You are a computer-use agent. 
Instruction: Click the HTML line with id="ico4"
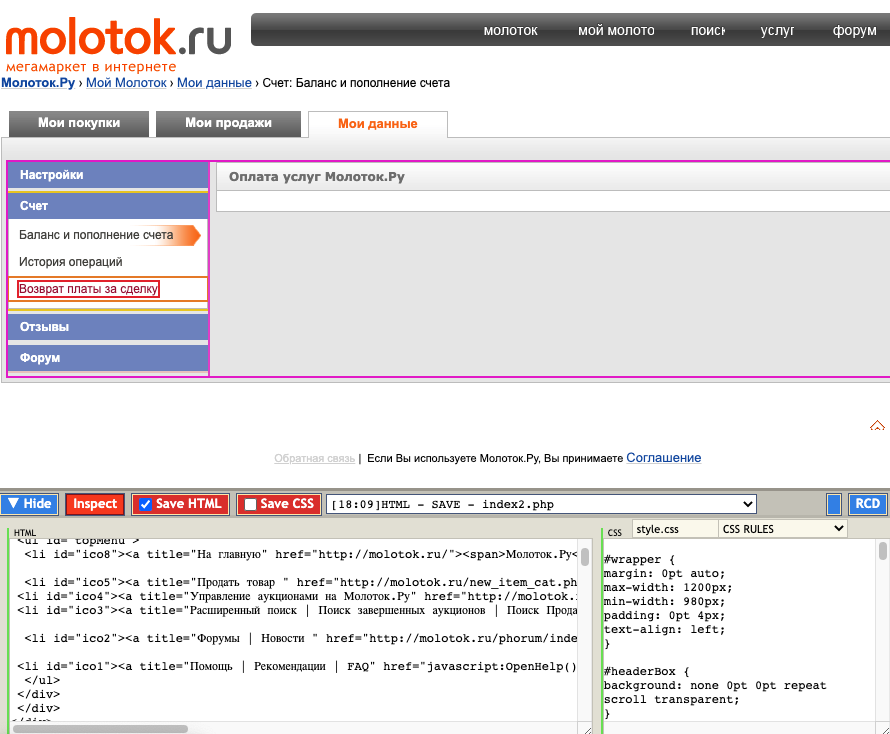(x=297, y=596)
